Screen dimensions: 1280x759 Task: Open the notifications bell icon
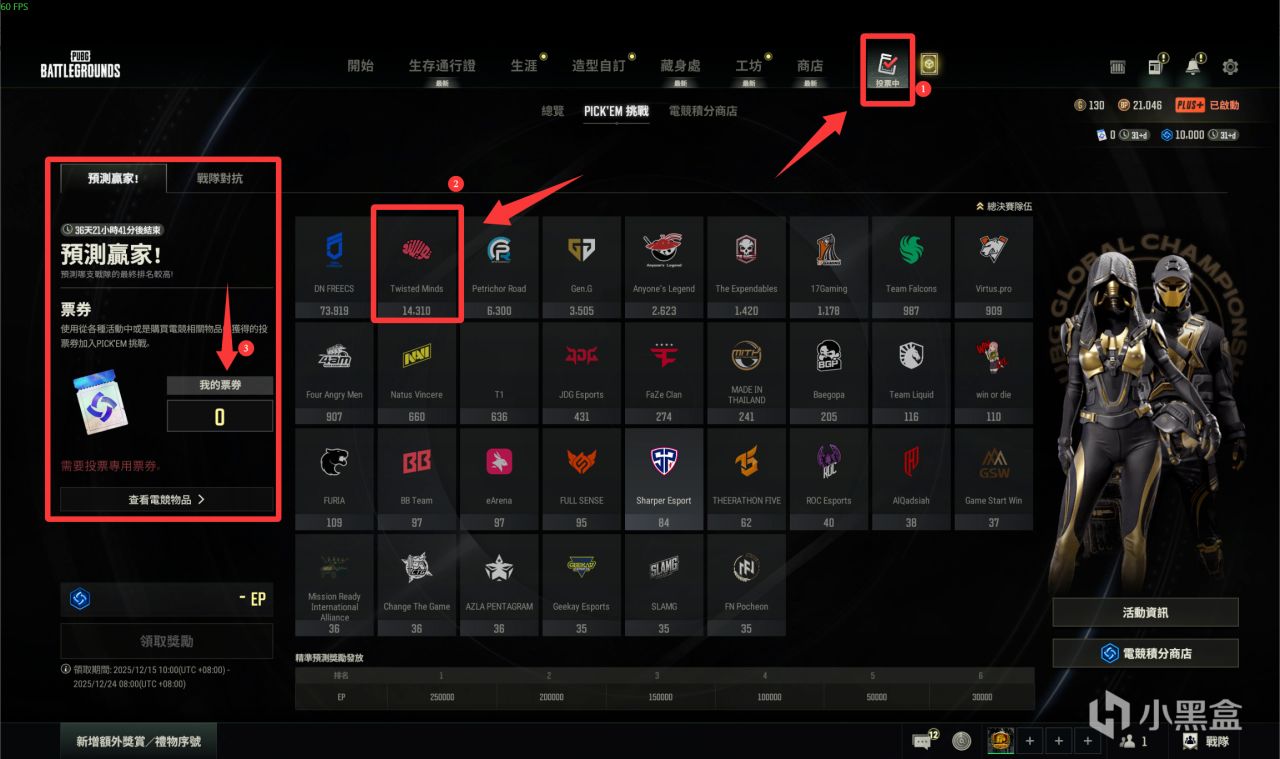(1193, 66)
